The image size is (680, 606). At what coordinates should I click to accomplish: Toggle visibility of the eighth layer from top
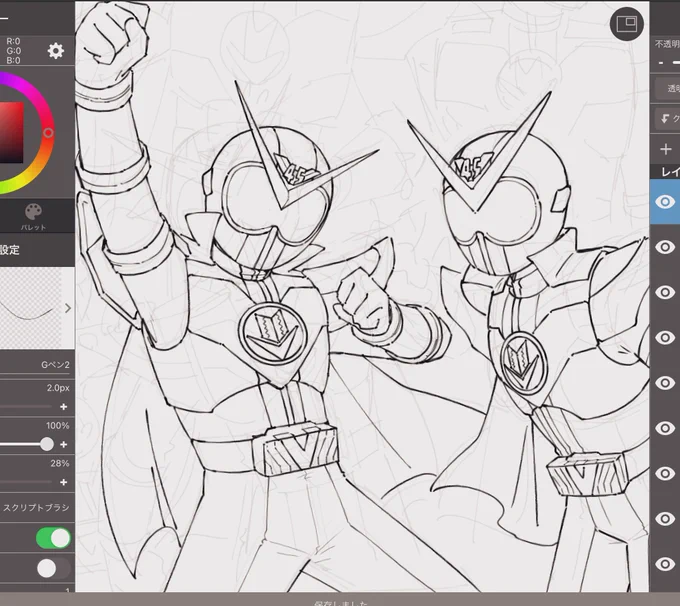pos(665,519)
